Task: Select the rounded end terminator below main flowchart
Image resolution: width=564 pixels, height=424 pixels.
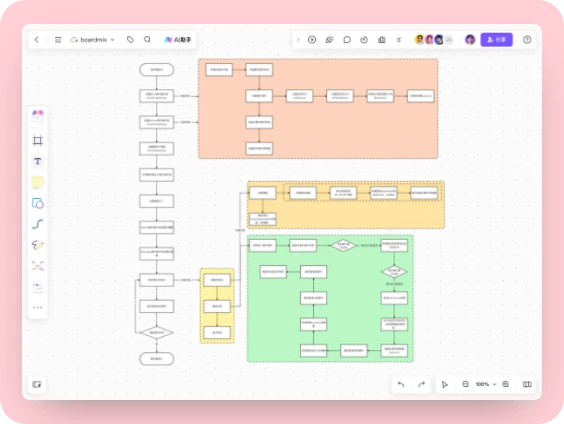Action: 156,359
